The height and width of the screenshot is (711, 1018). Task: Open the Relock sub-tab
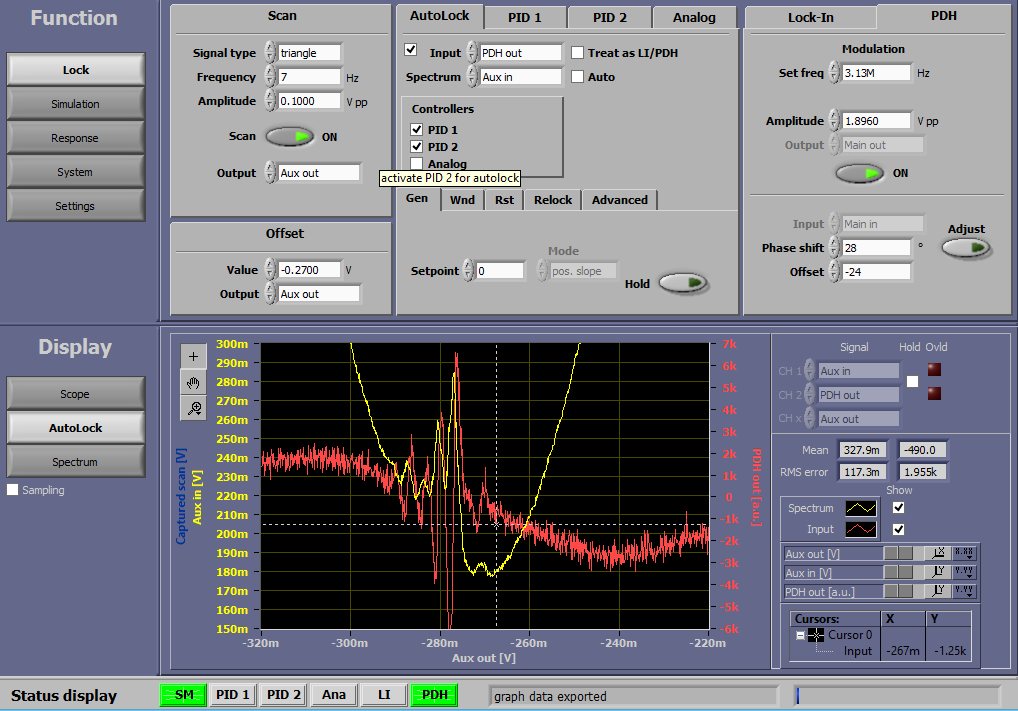pos(553,200)
